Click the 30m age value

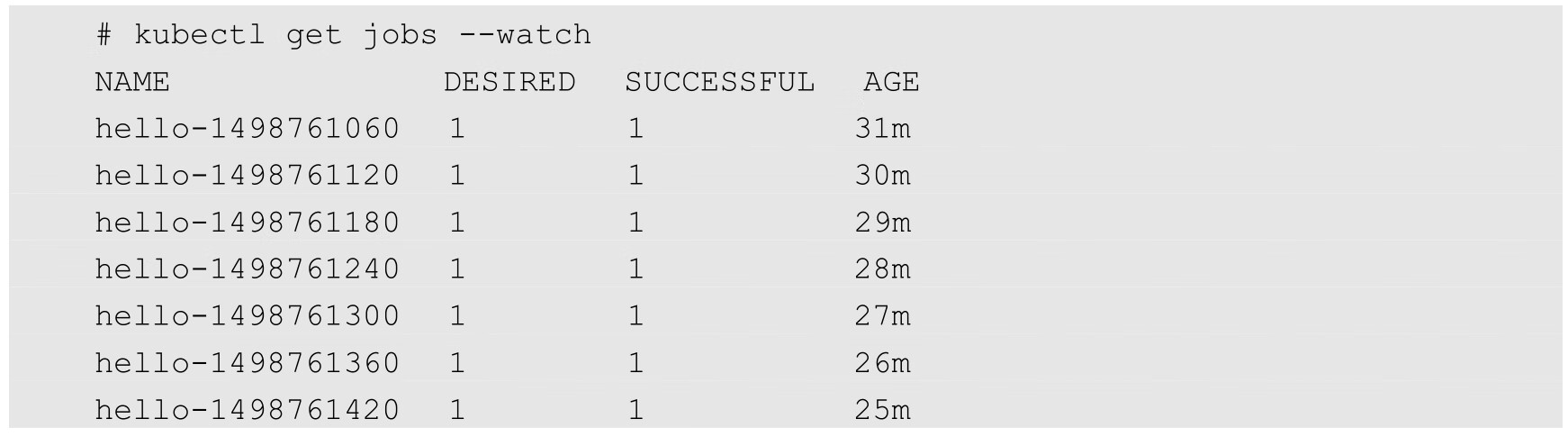click(x=882, y=176)
